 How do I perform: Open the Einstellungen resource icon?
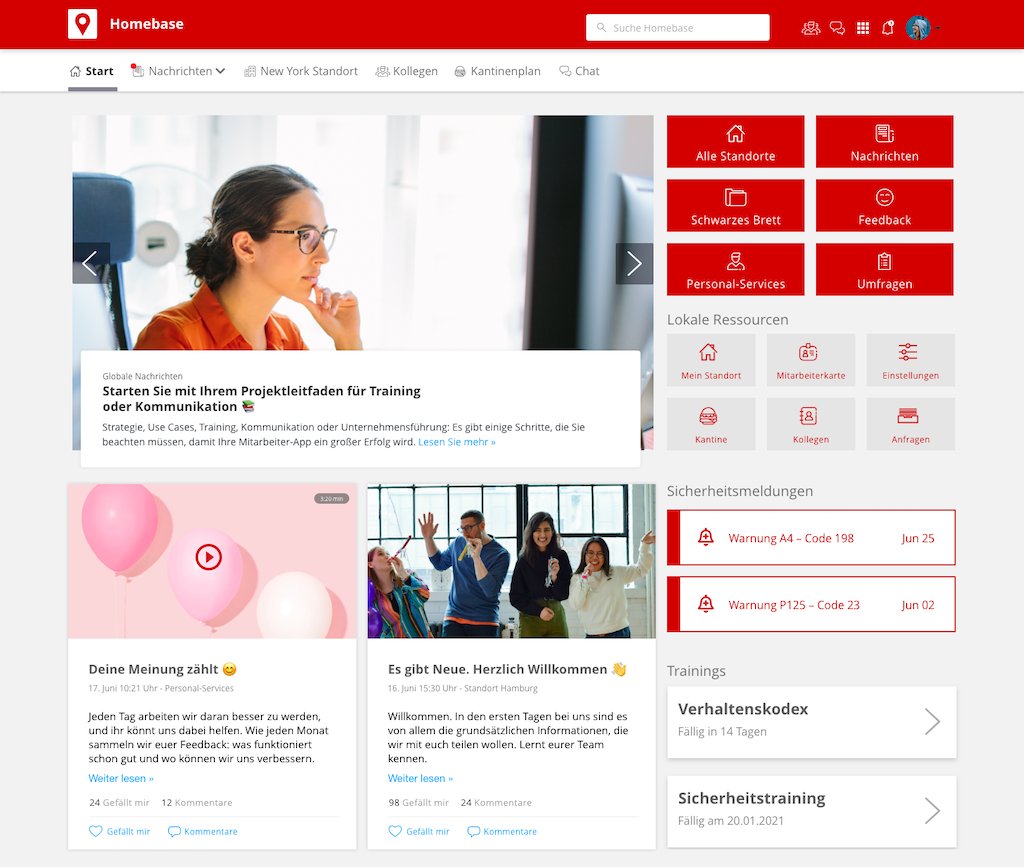pos(910,359)
